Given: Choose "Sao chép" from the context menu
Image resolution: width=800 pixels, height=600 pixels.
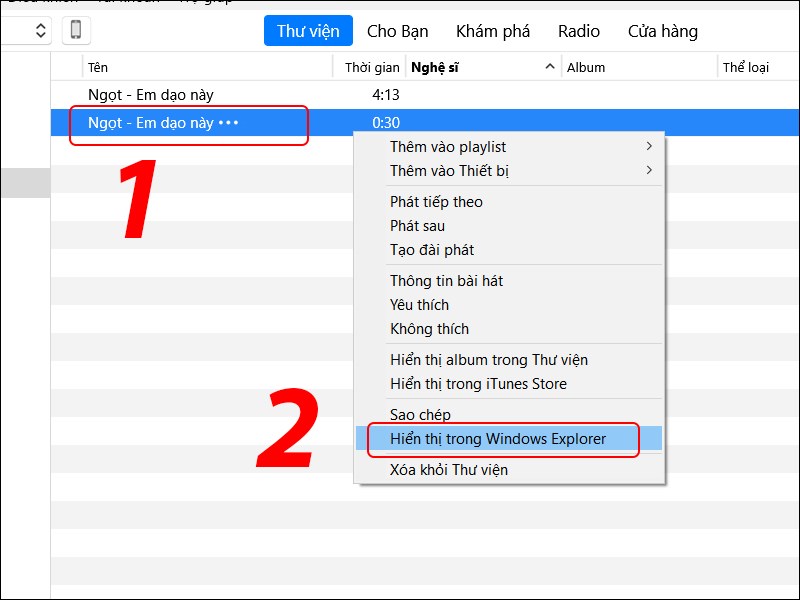Looking at the screenshot, I should click(421, 414).
